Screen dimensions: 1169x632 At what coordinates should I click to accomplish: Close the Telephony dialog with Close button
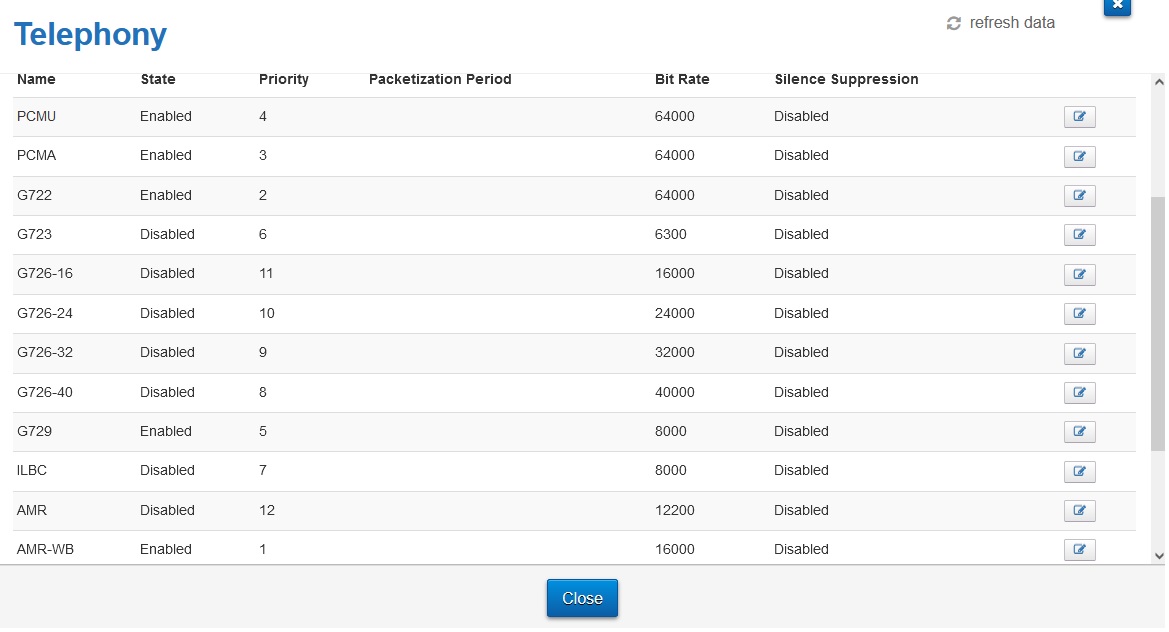pyautogui.click(x=582, y=598)
